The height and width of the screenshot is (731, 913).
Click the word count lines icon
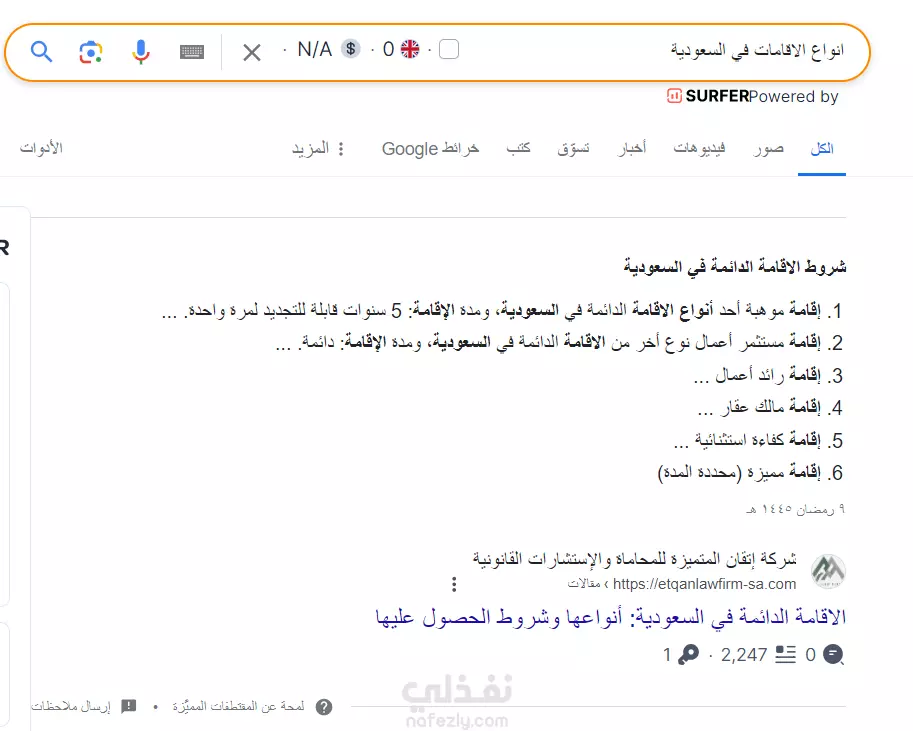point(785,655)
